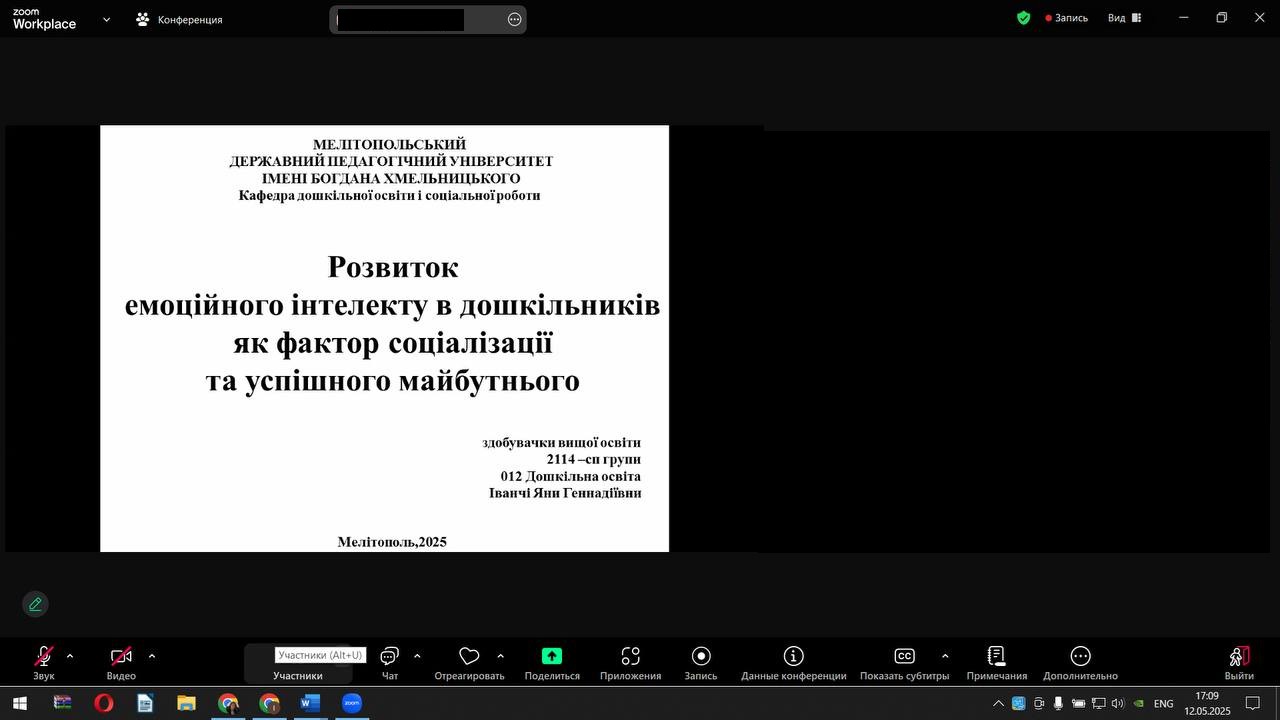This screenshot has height=720, width=1280.
Task: Open Данные конференции info icon
Action: tap(793, 656)
